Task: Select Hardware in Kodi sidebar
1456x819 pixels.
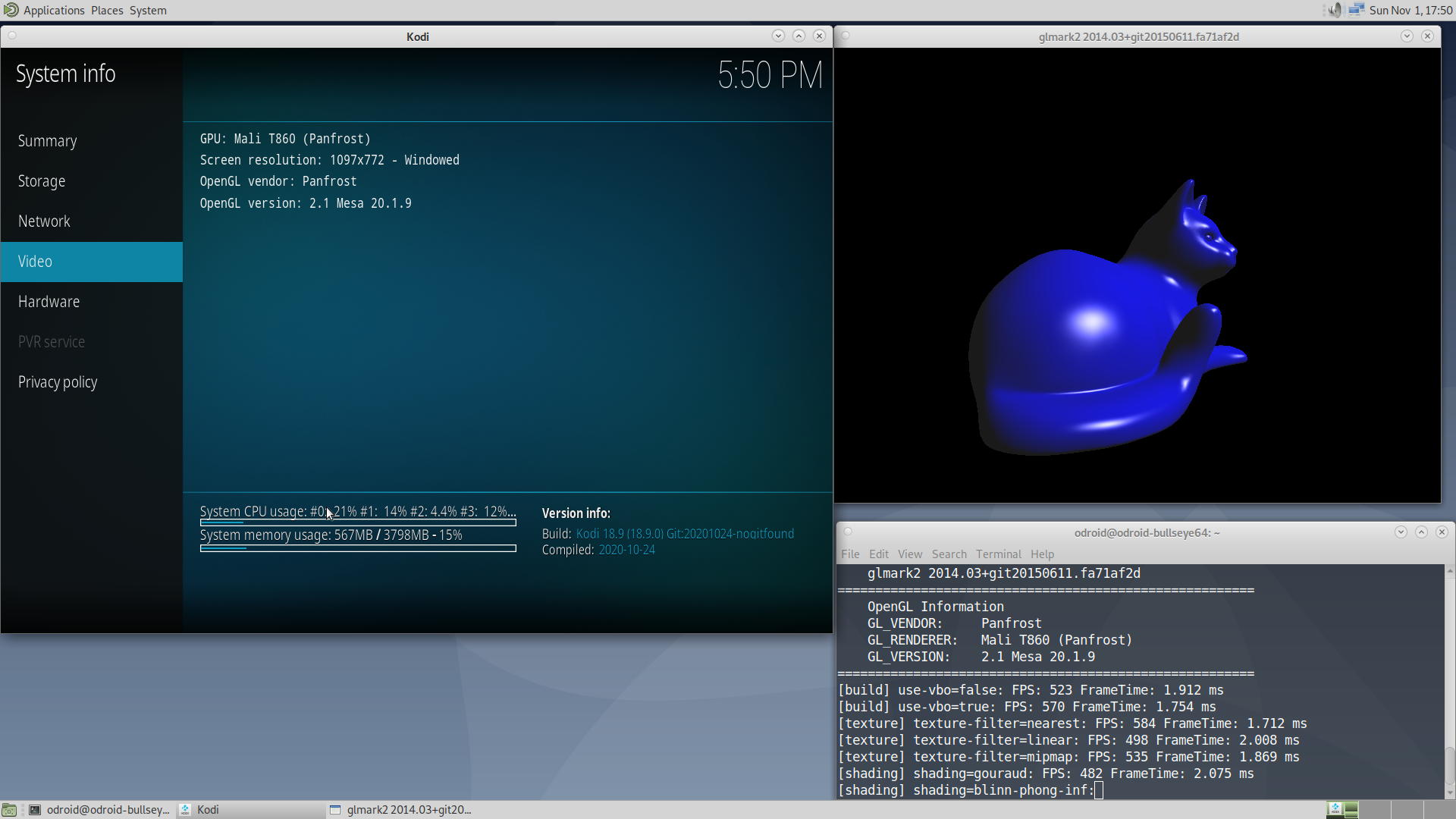Action: click(x=92, y=302)
